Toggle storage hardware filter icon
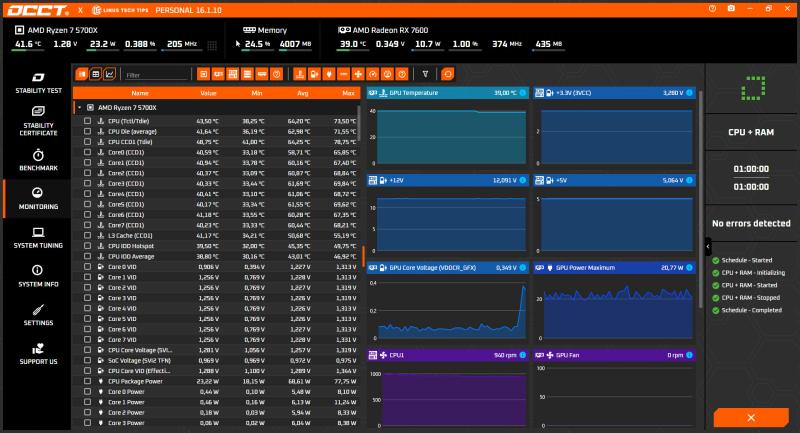The height and width of the screenshot is (433, 800). pyautogui.click(x=247, y=74)
